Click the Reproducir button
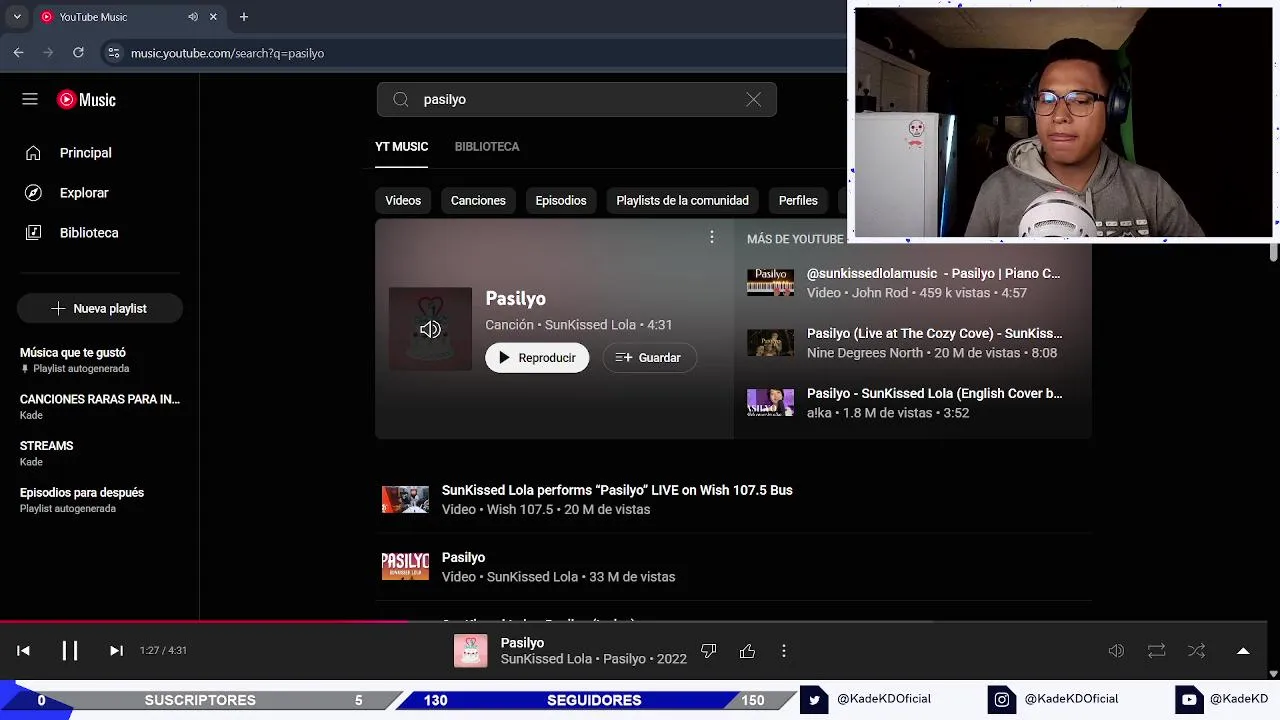This screenshot has width=1280, height=720. coord(537,357)
